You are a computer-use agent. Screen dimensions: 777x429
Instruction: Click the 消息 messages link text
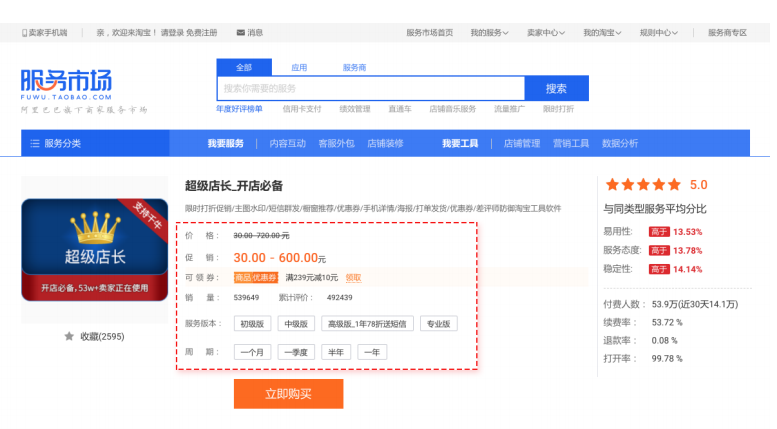pyautogui.click(x=255, y=33)
